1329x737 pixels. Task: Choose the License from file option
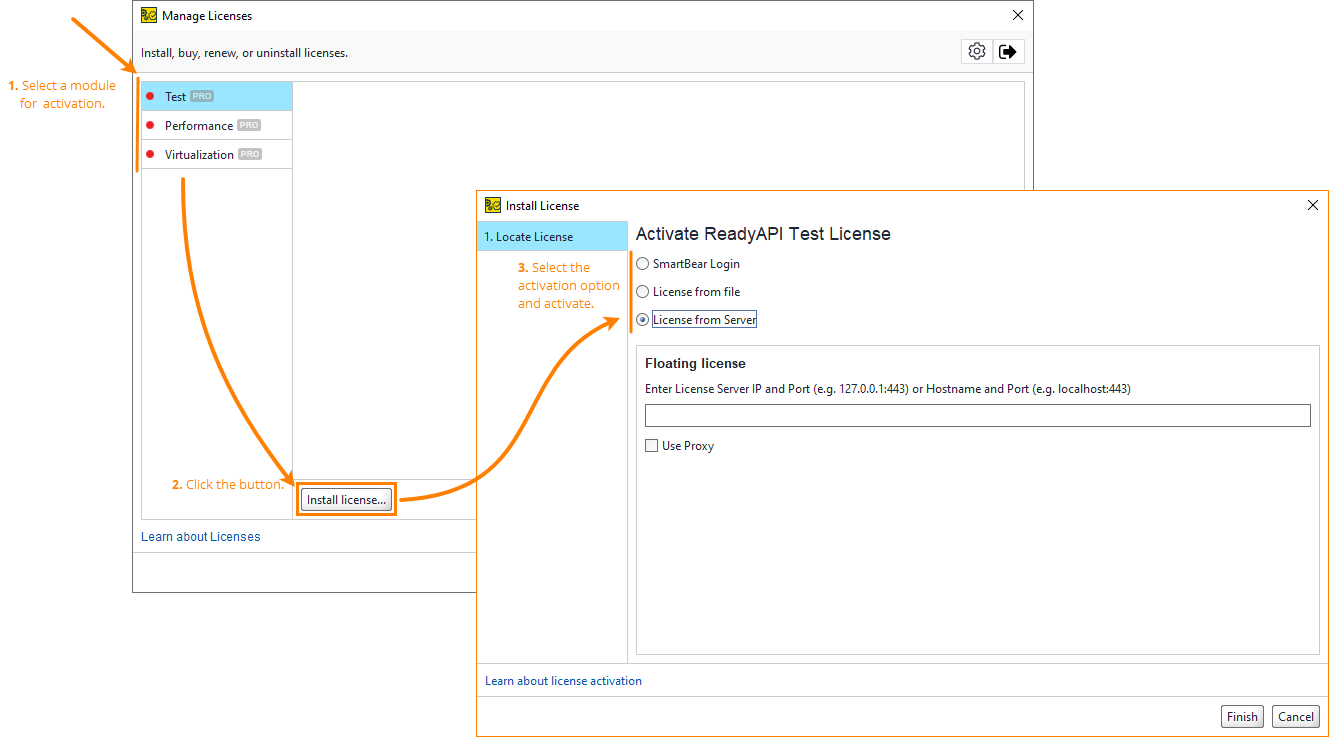point(689,292)
